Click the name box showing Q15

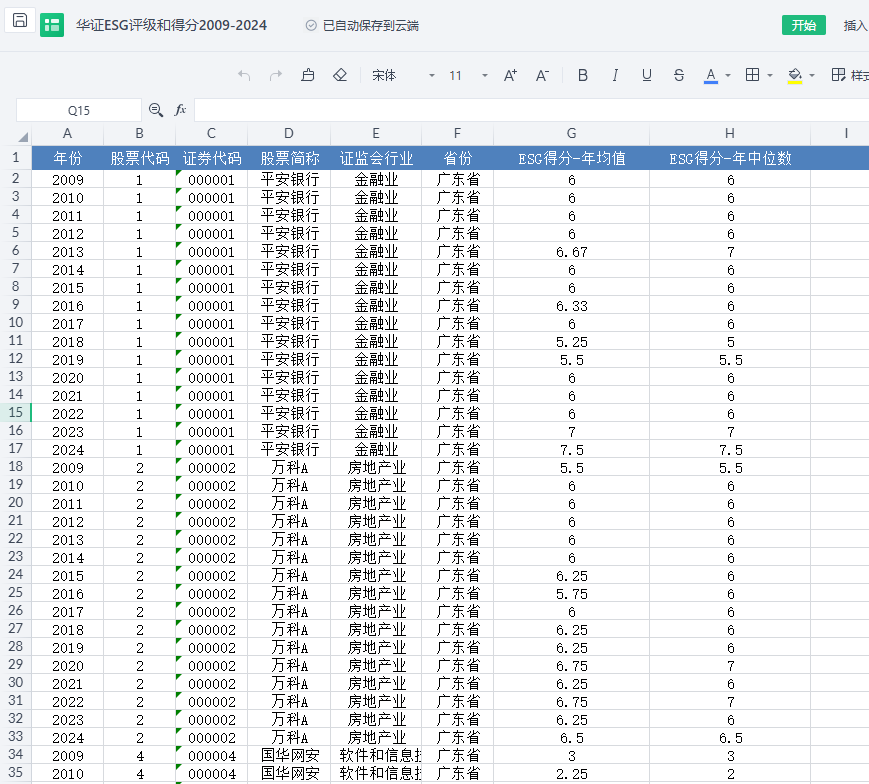coord(79,110)
